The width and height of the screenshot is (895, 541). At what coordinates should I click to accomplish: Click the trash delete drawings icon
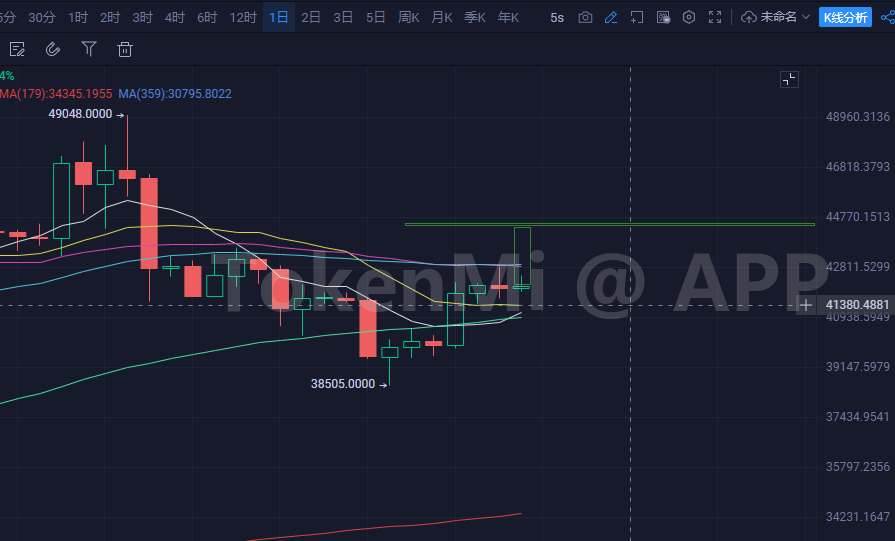click(124, 49)
